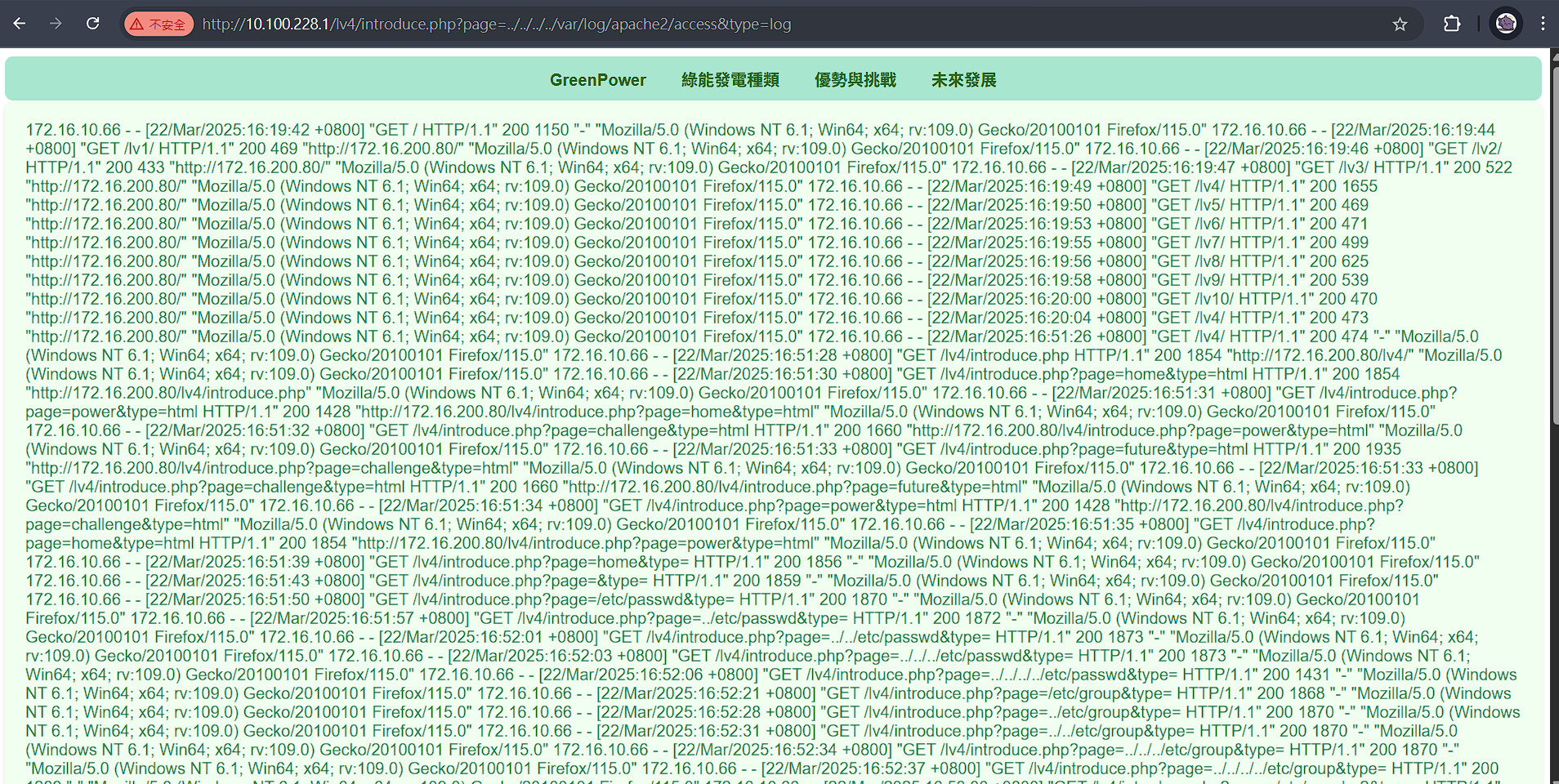Bookmark this page with the star icon
The width and height of the screenshot is (1559, 784).
click(1400, 24)
